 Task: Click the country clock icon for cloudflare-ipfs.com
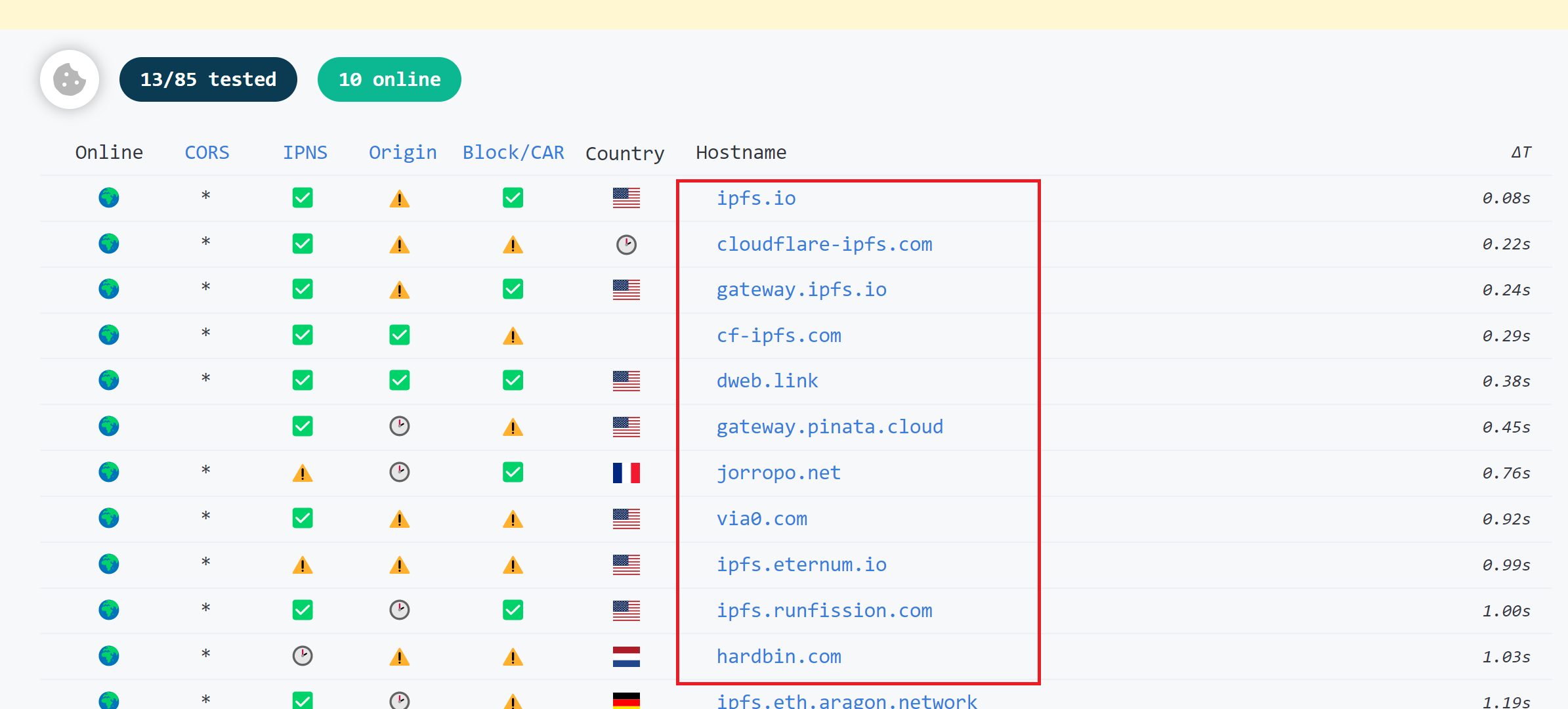(x=626, y=244)
